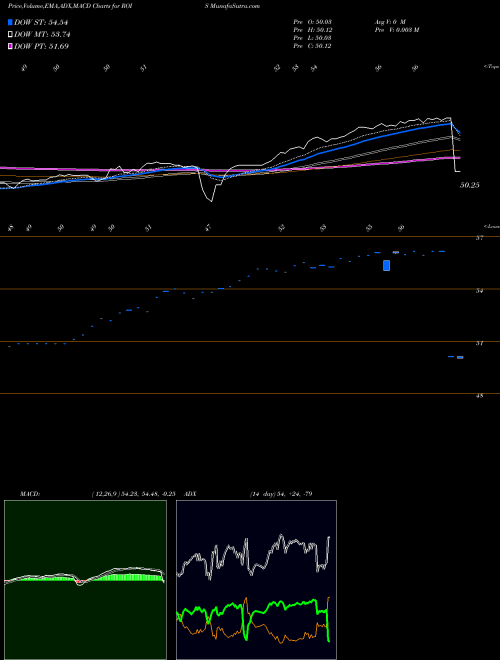Click the 'Pre L: 50.03' low value
This screenshot has width=500, height=660.
312,38
